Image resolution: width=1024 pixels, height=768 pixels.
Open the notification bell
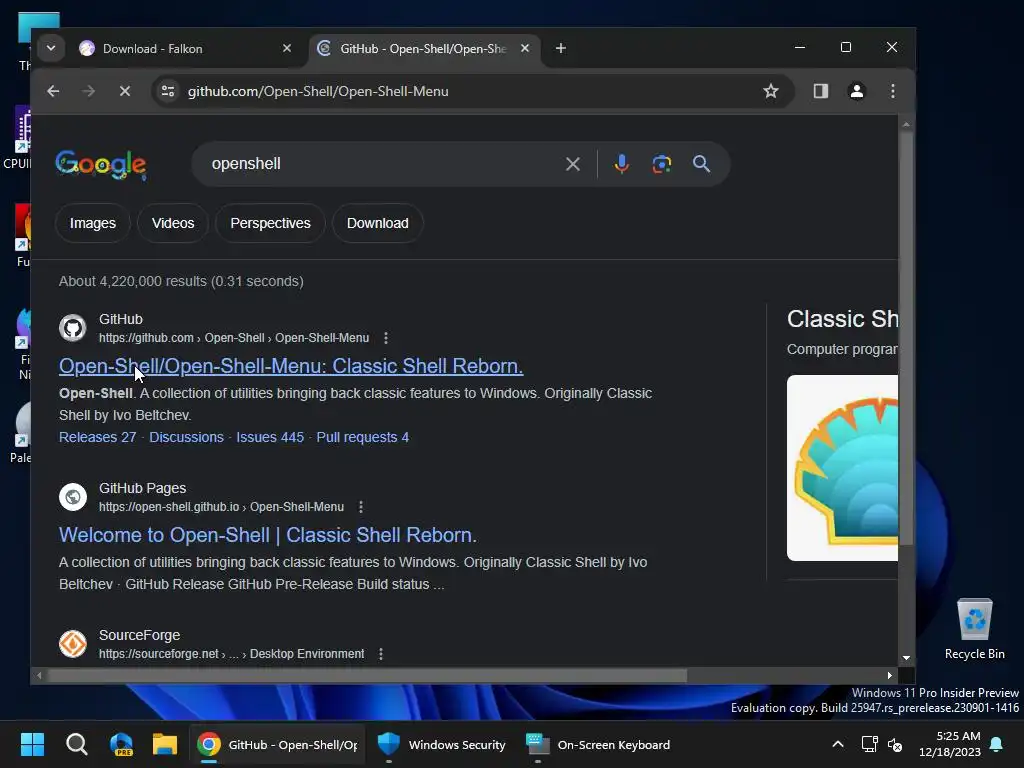(997, 744)
